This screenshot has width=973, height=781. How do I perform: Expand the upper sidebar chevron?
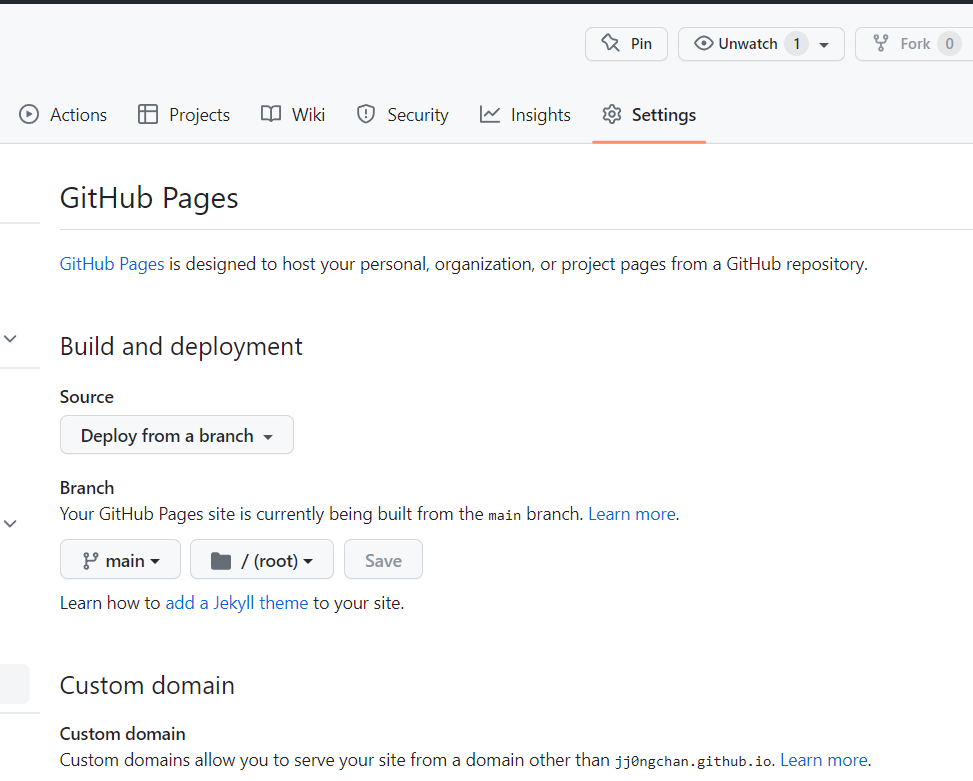[11, 339]
